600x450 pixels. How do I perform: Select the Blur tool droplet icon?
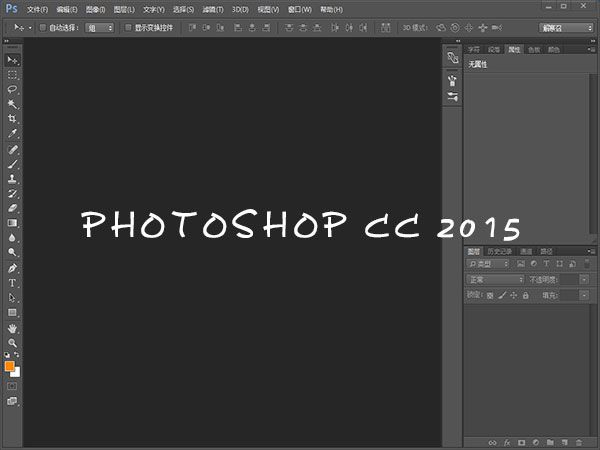pyautogui.click(x=12, y=238)
